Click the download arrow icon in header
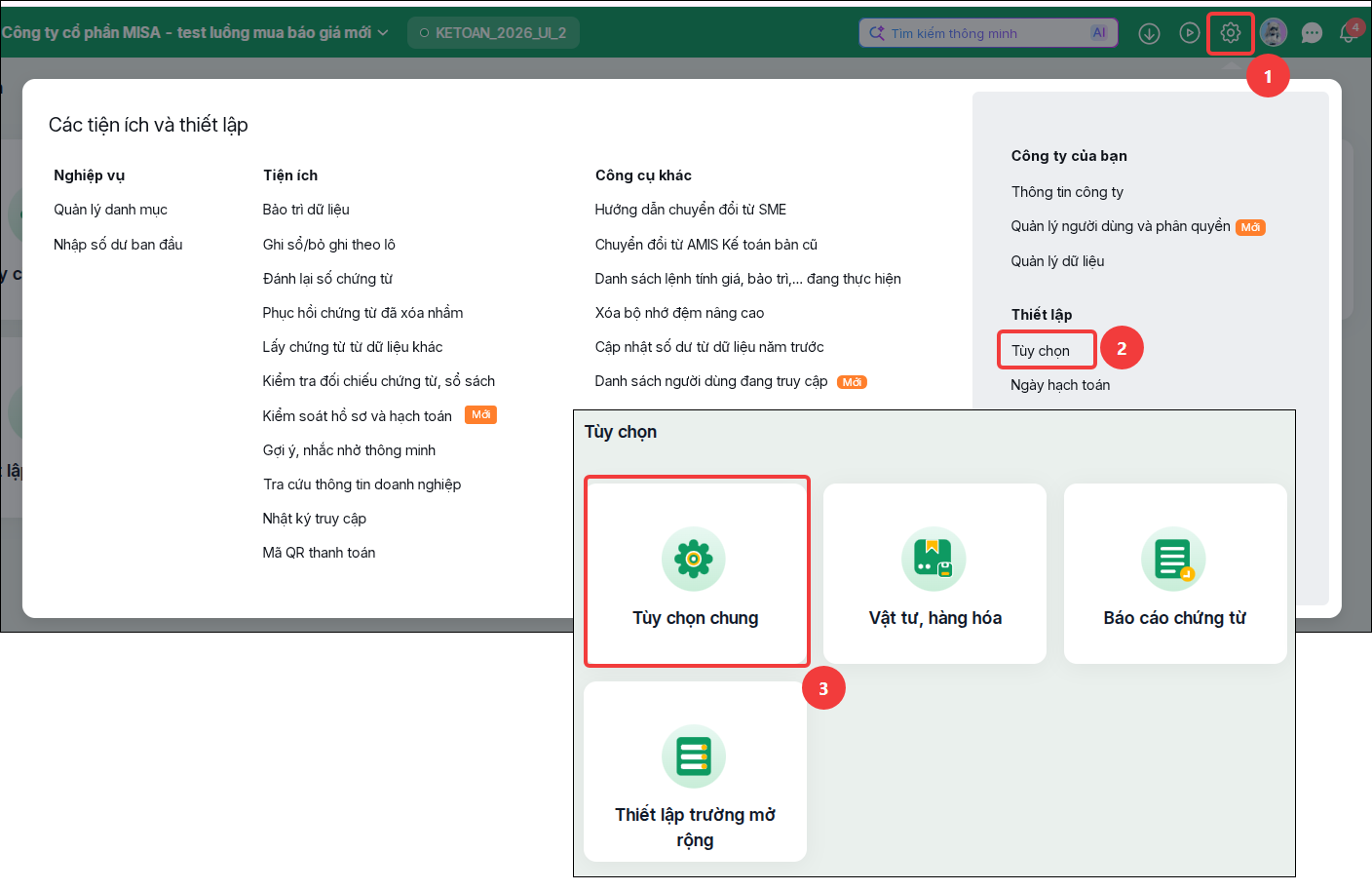1372x891 pixels. coord(1150,33)
